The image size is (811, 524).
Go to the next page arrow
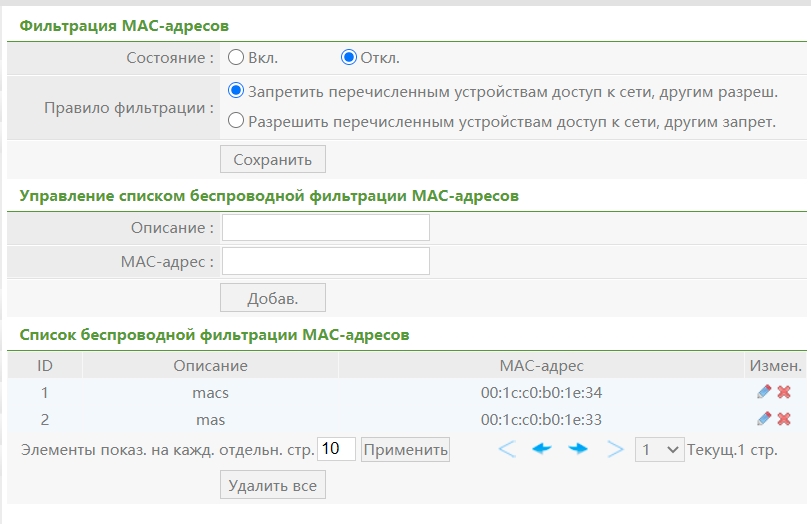tap(578, 449)
